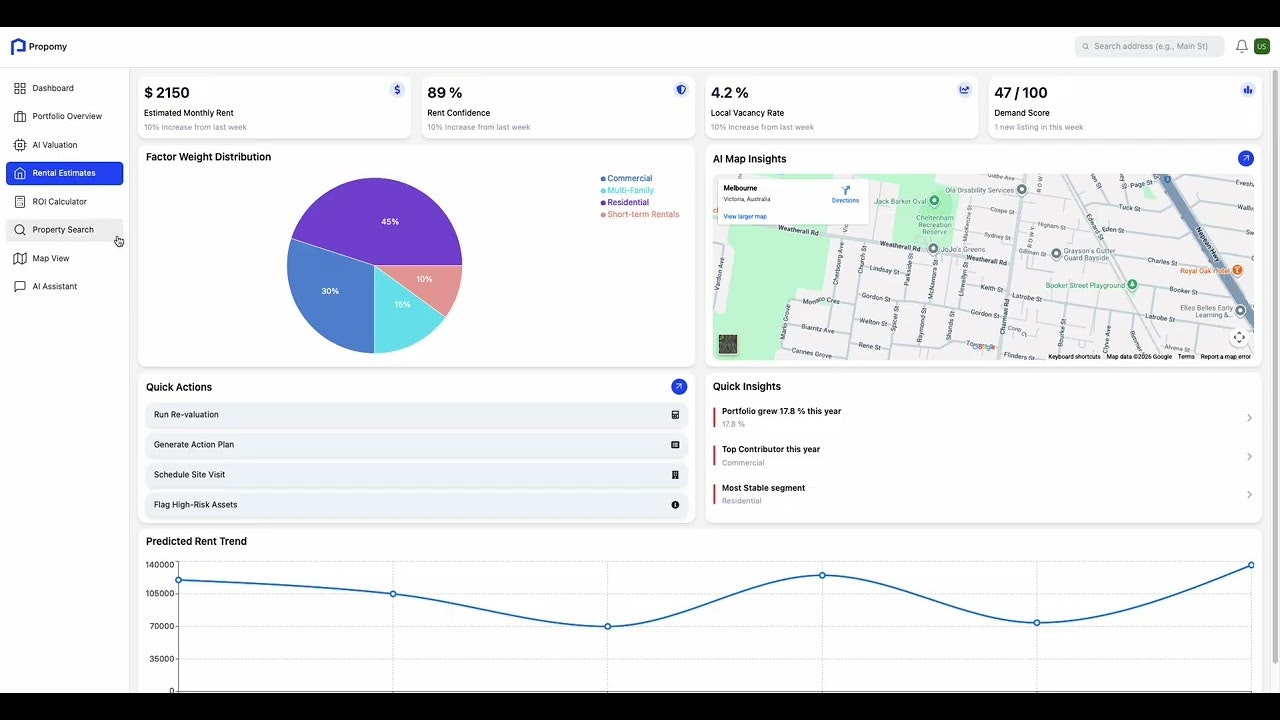Click the calculator icon beside Run Re-valuation
The height and width of the screenshot is (720, 1280).
[675, 415]
